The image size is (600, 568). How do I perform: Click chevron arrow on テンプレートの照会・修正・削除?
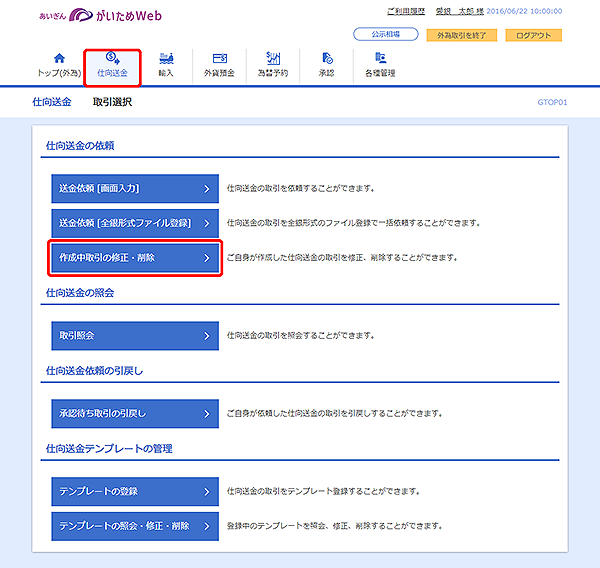207,526
